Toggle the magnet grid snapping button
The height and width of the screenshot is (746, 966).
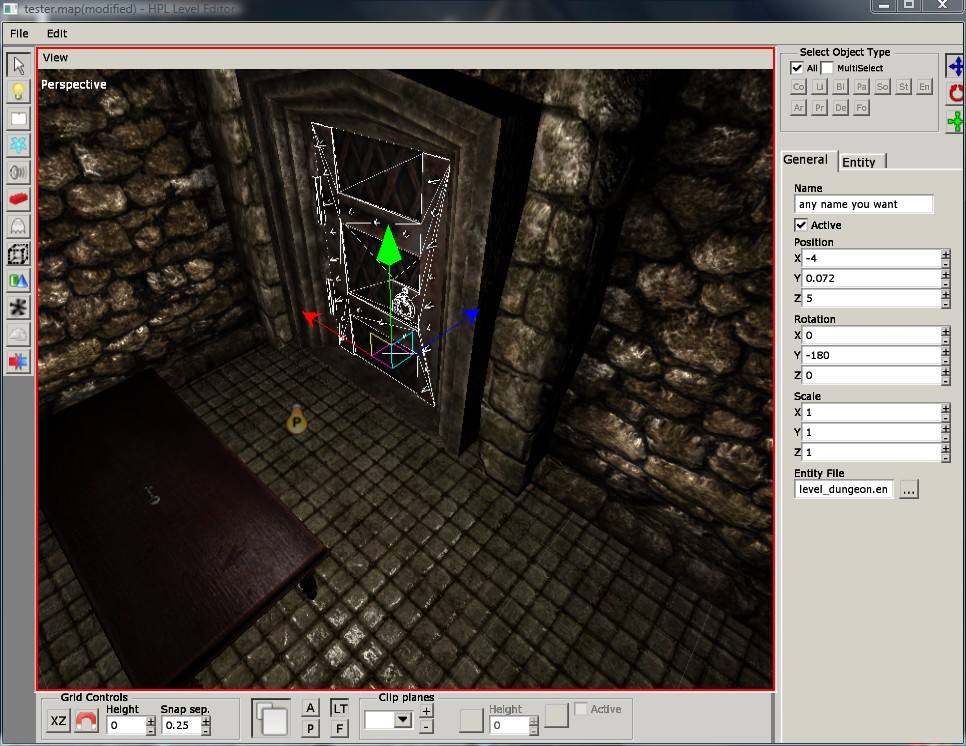click(87, 721)
